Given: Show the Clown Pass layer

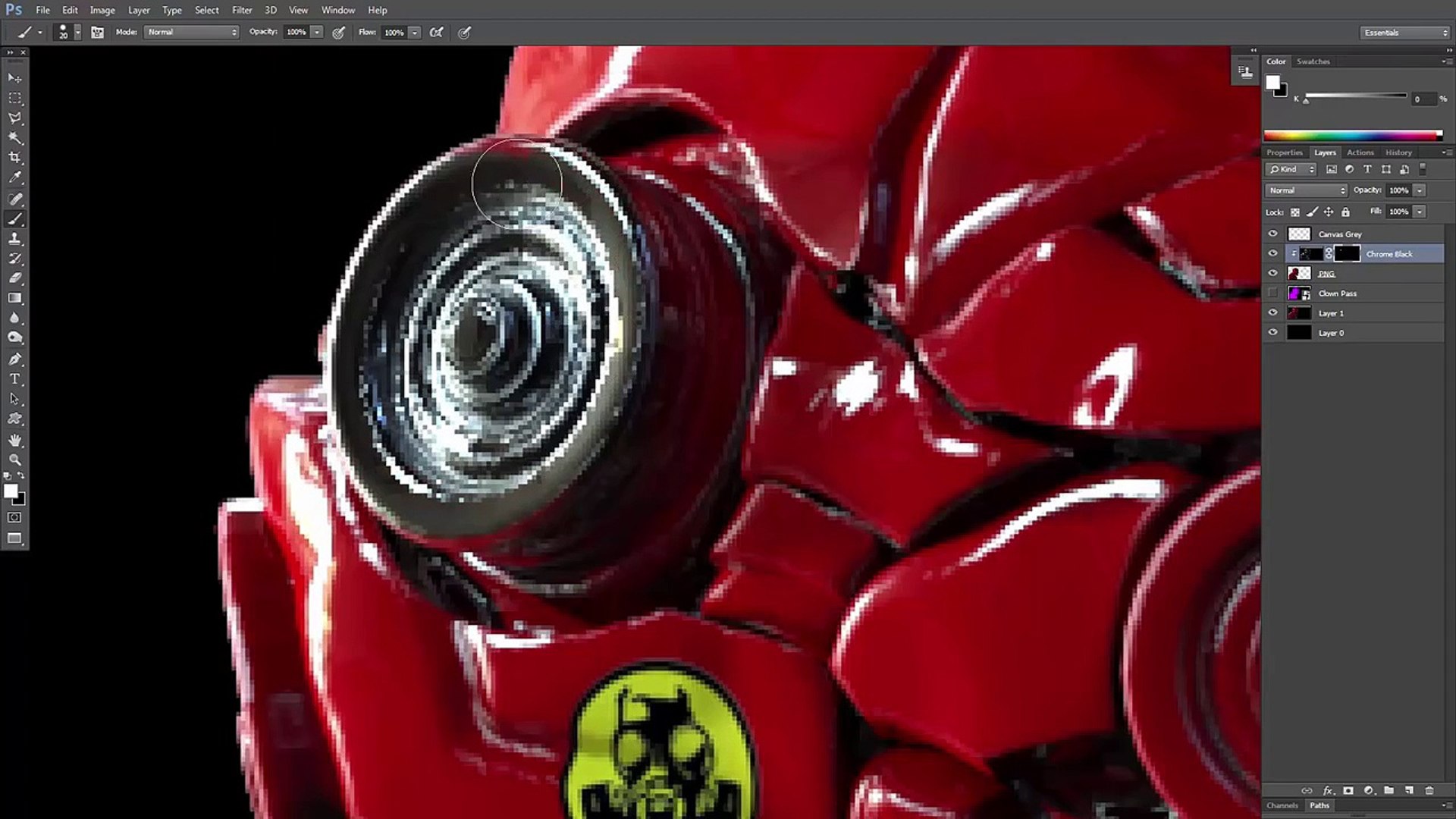Looking at the screenshot, I should (x=1272, y=293).
